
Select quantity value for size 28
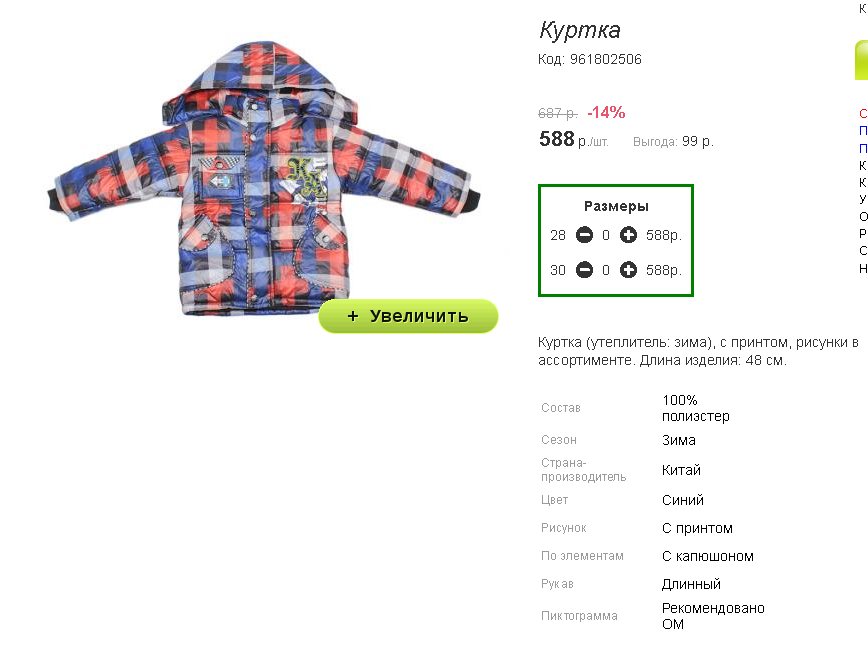pyautogui.click(x=606, y=235)
